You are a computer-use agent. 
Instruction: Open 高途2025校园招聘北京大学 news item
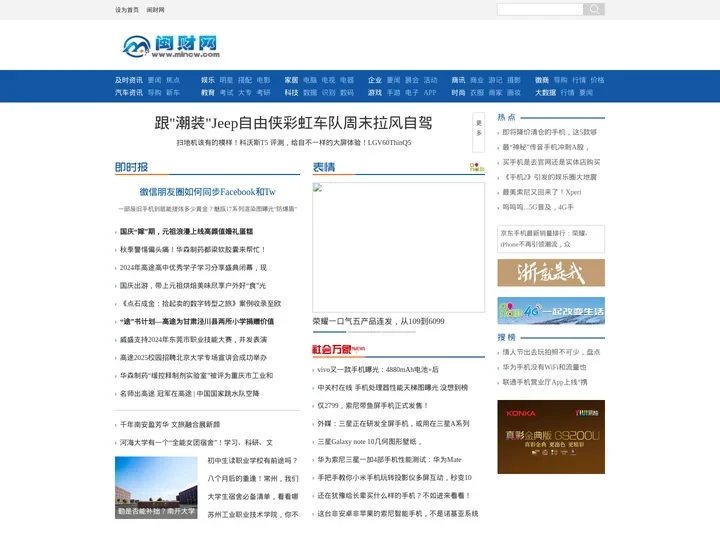coord(193,357)
